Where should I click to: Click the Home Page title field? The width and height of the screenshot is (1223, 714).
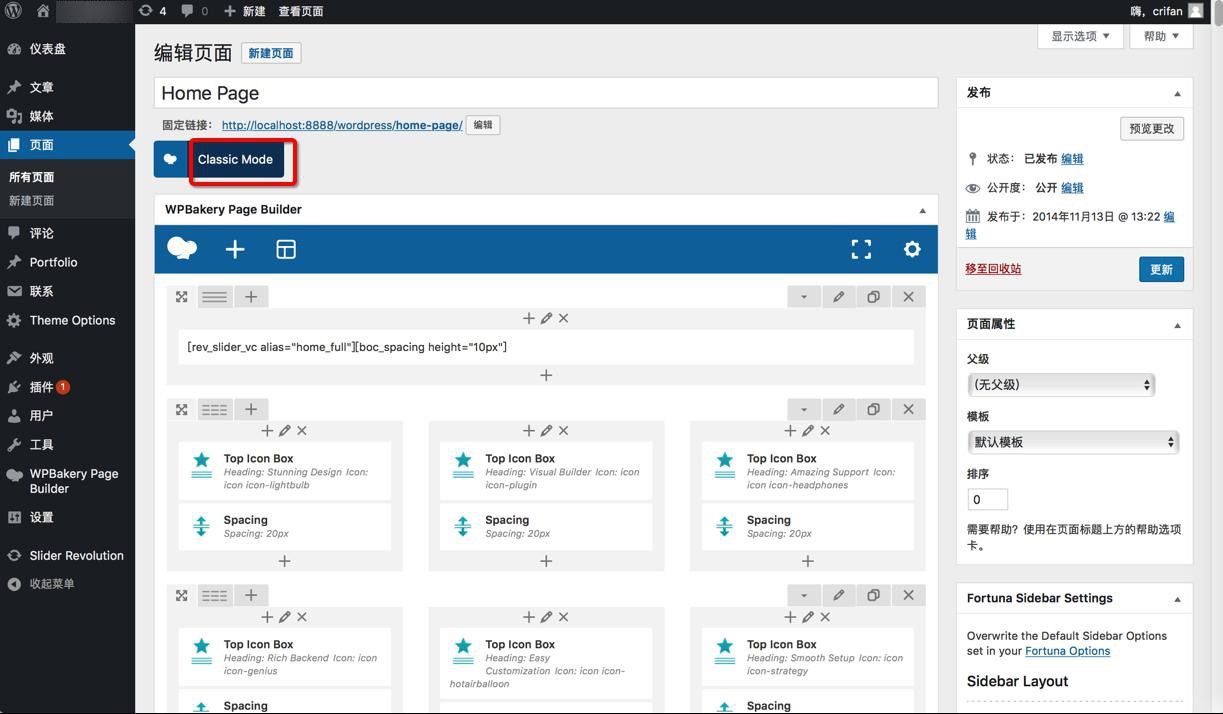pos(546,93)
